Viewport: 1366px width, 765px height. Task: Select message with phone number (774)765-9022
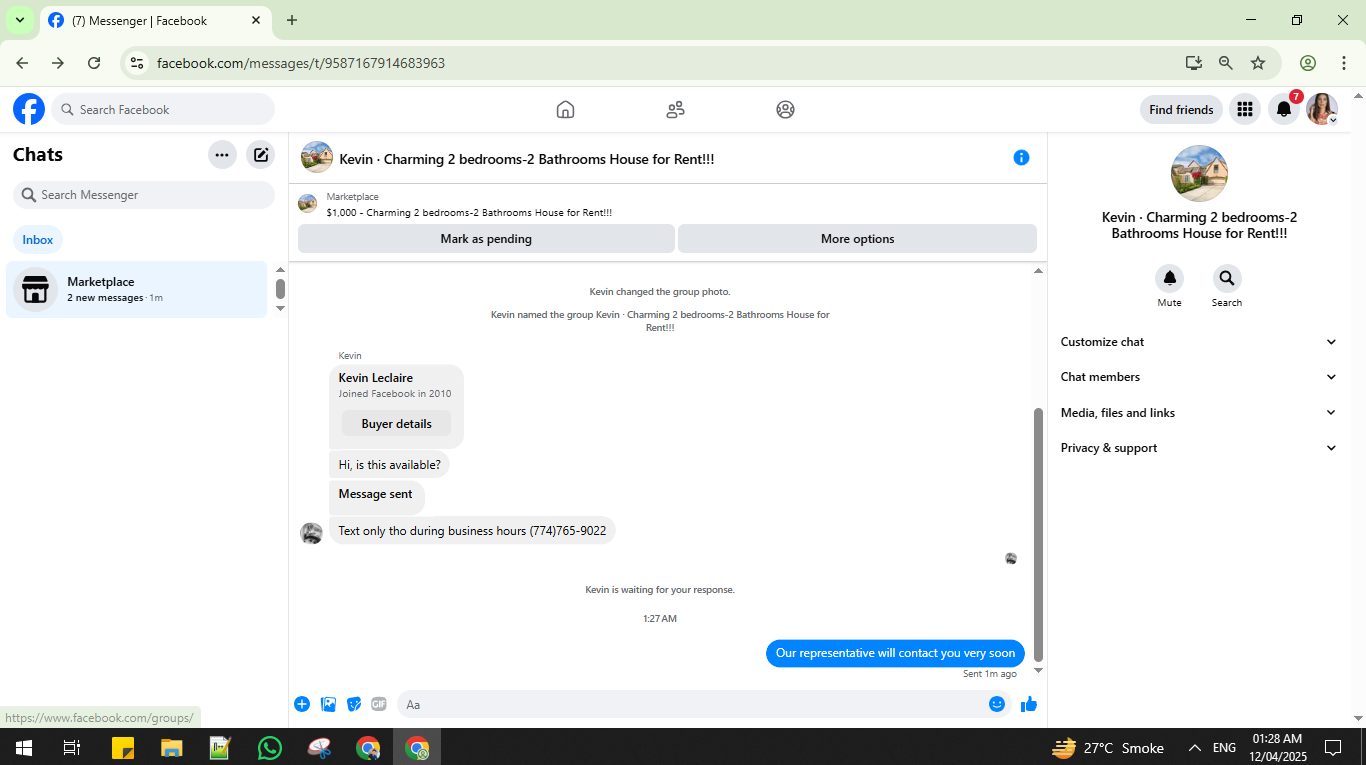point(472,531)
